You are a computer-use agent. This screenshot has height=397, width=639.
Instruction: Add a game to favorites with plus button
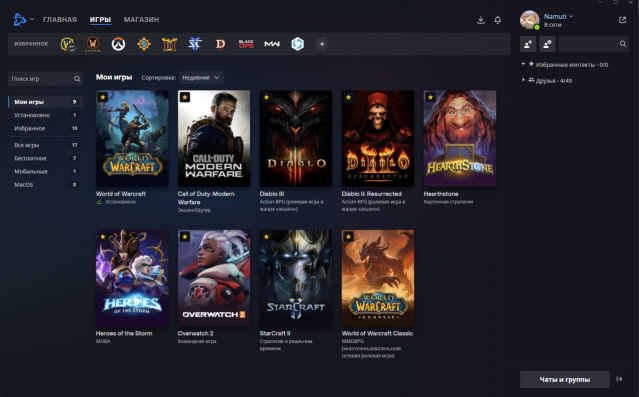(322, 44)
